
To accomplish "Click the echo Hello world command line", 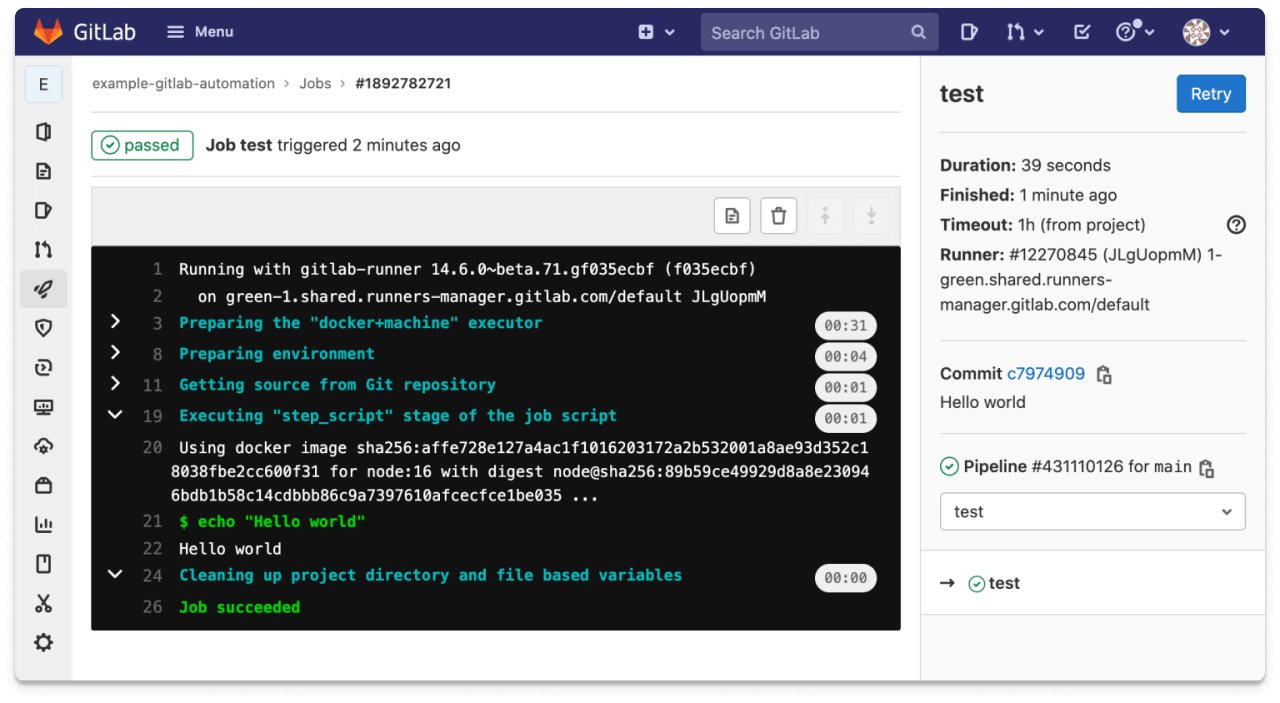I will (x=272, y=522).
